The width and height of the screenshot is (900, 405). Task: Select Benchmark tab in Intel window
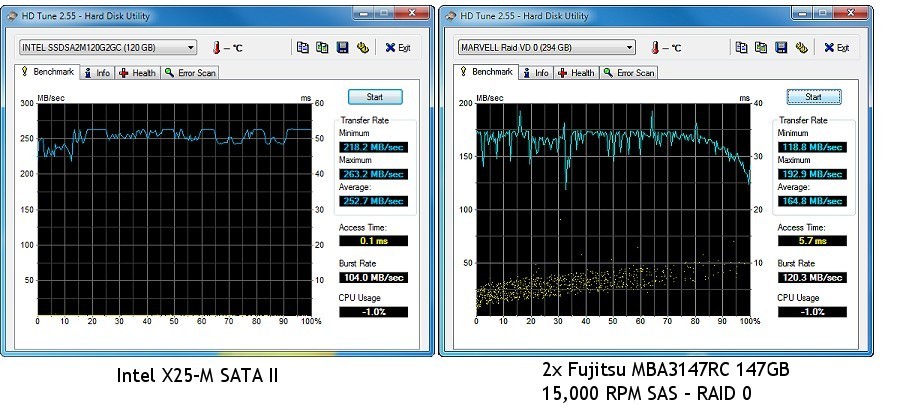(x=48, y=72)
